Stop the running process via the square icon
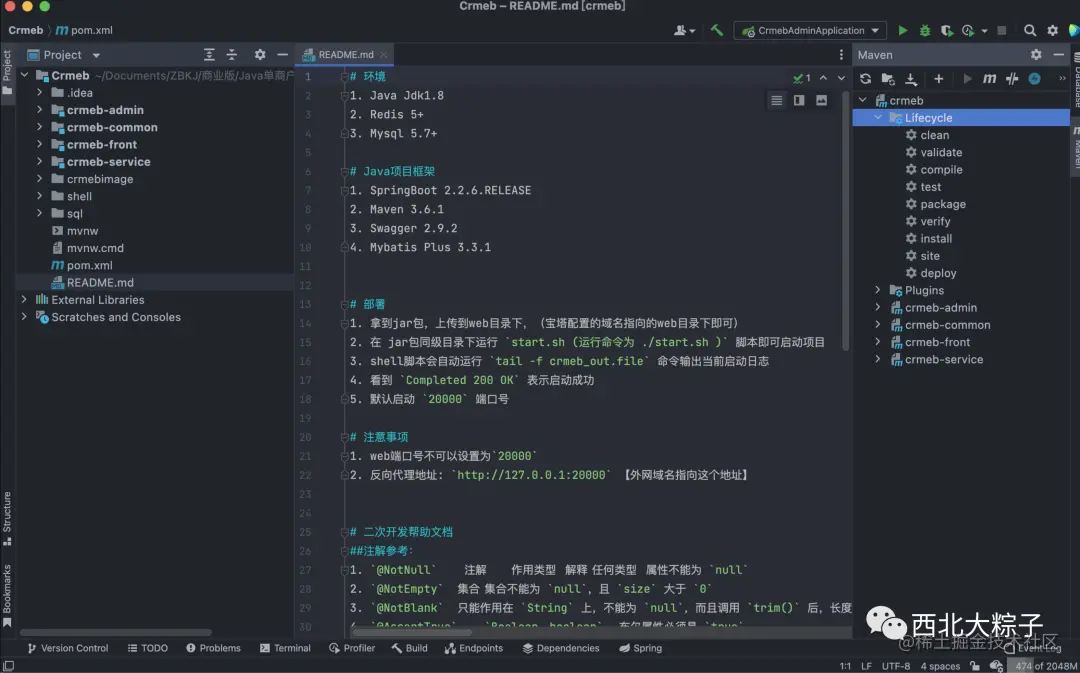1080x673 pixels. [1002, 30]
